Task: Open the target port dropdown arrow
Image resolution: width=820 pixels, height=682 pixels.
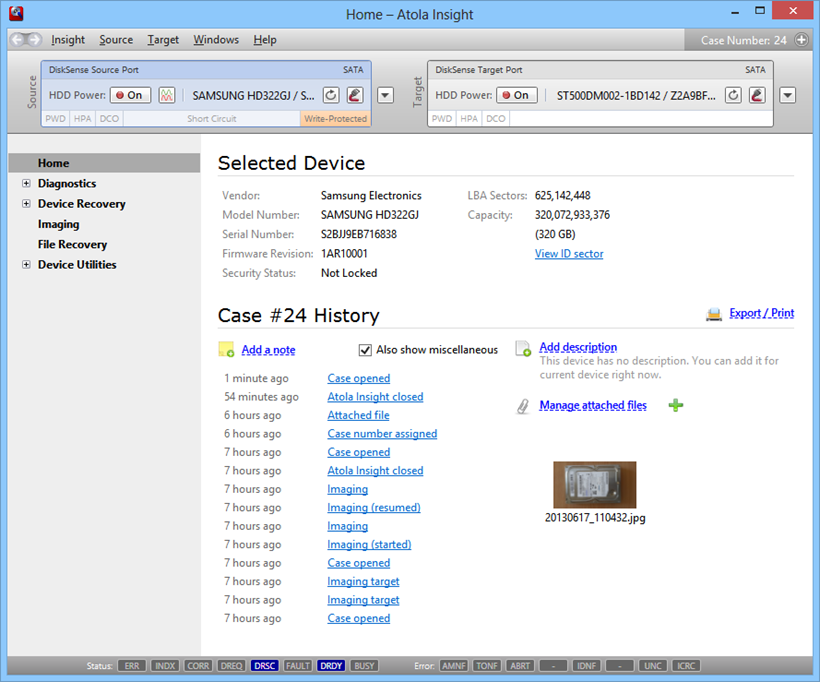Action: tap(788, 95)
